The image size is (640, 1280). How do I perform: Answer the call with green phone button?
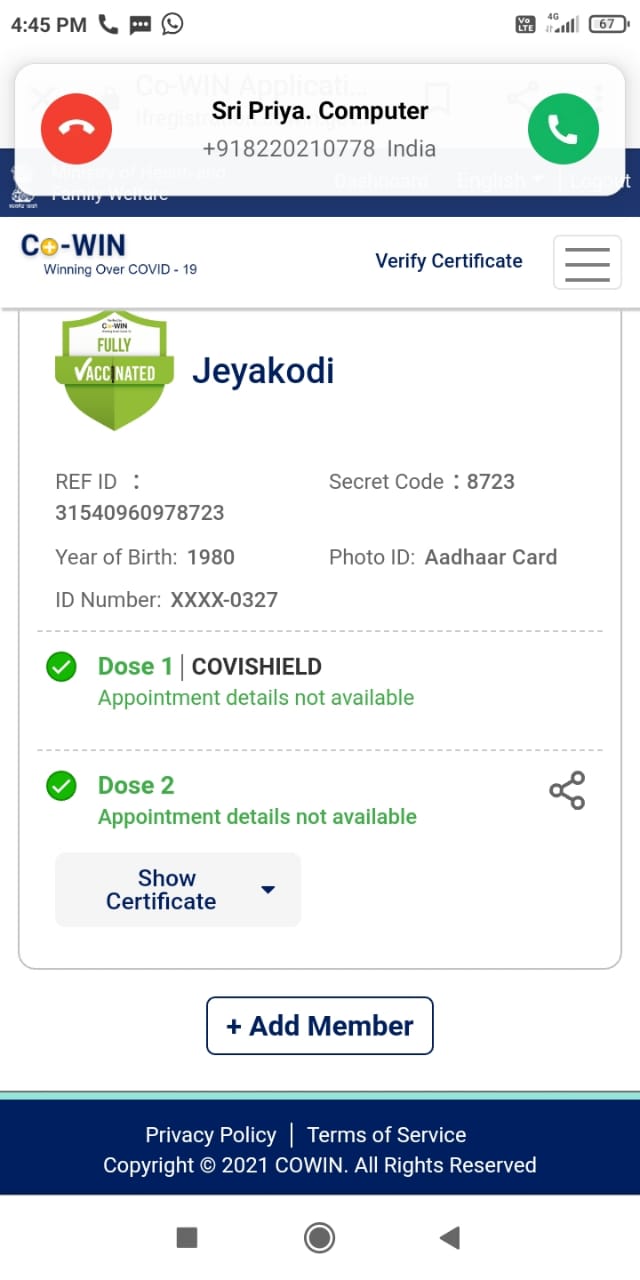click(x=563, y=128)
